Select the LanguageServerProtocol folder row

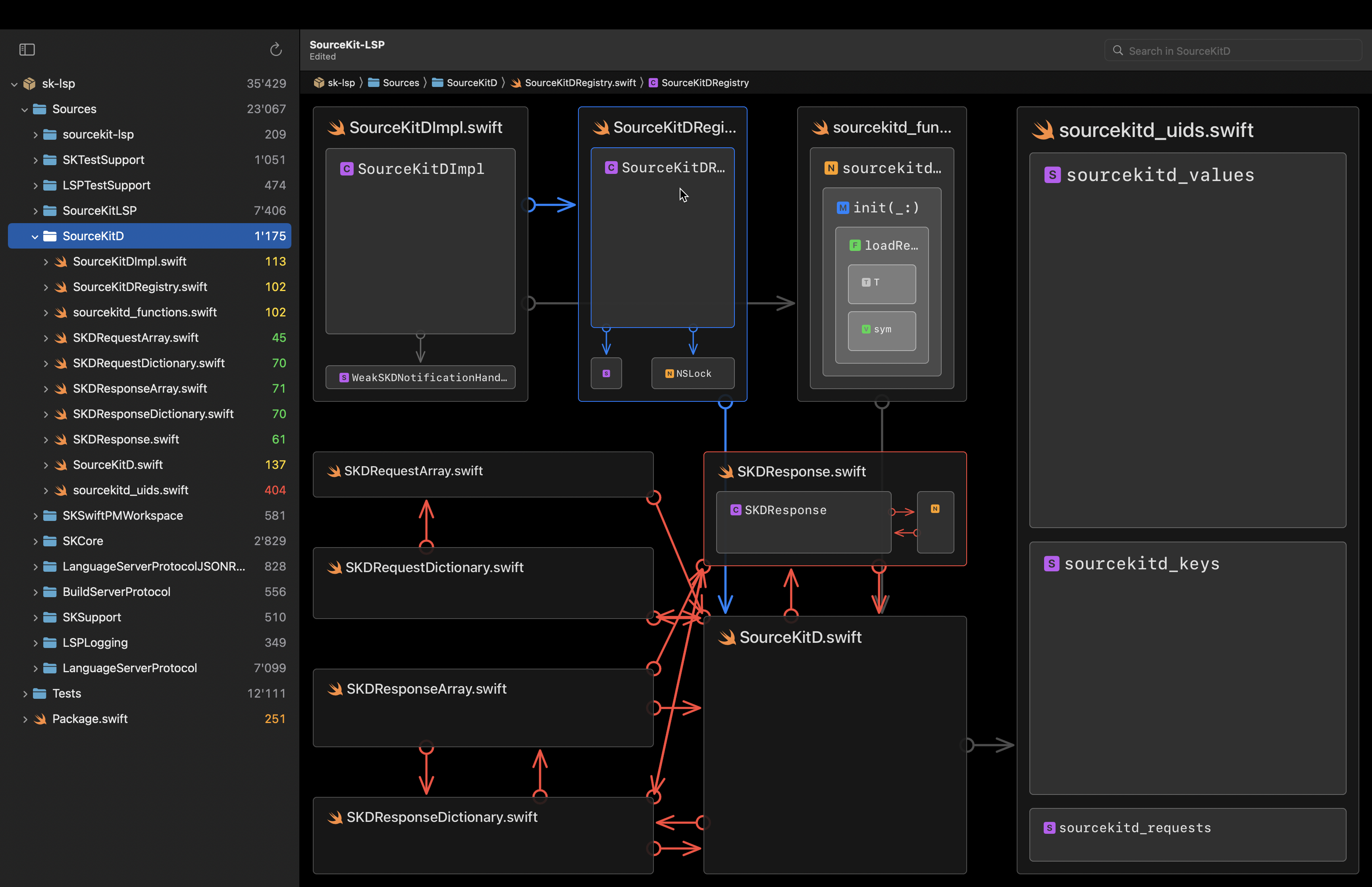point(150,668)
